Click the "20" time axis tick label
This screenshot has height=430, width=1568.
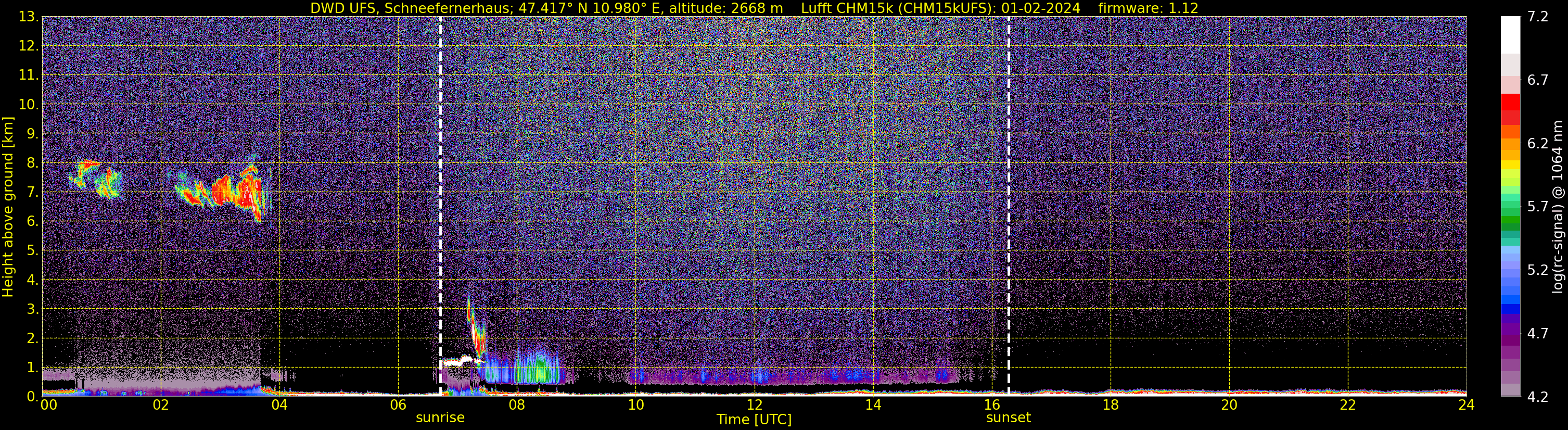coord(1229,405)
